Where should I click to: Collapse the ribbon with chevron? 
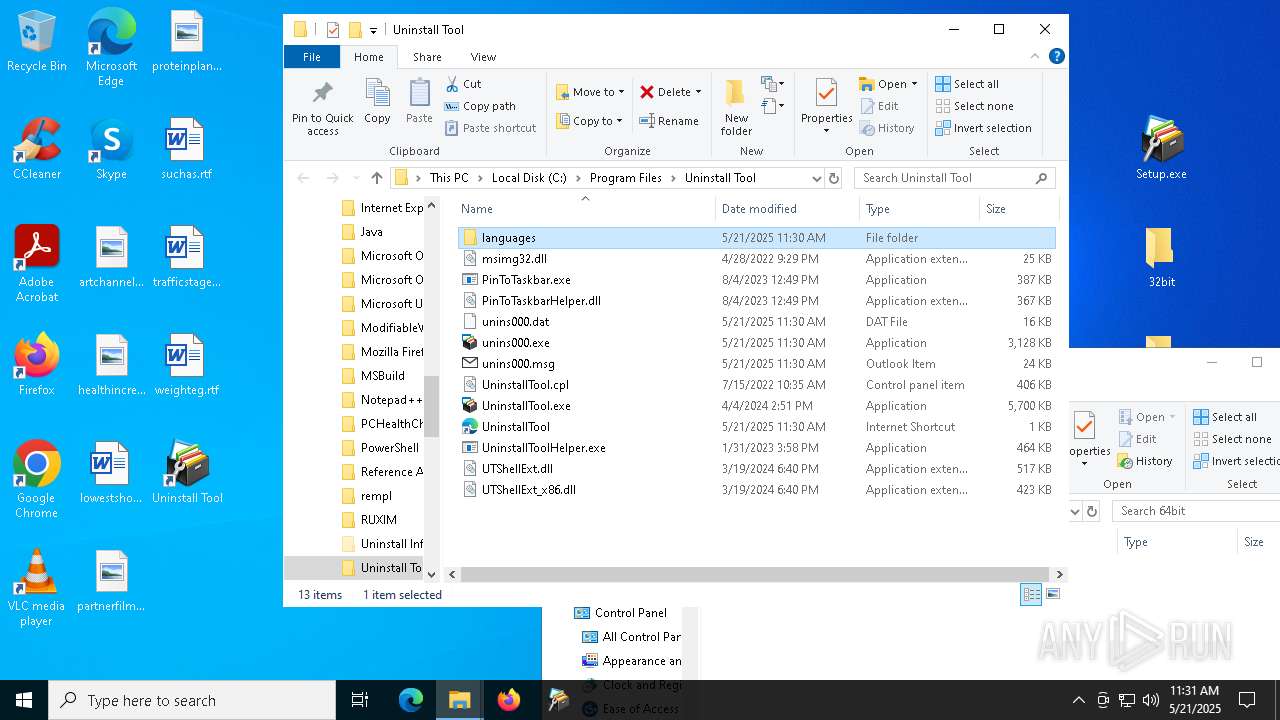(1035, 56)
